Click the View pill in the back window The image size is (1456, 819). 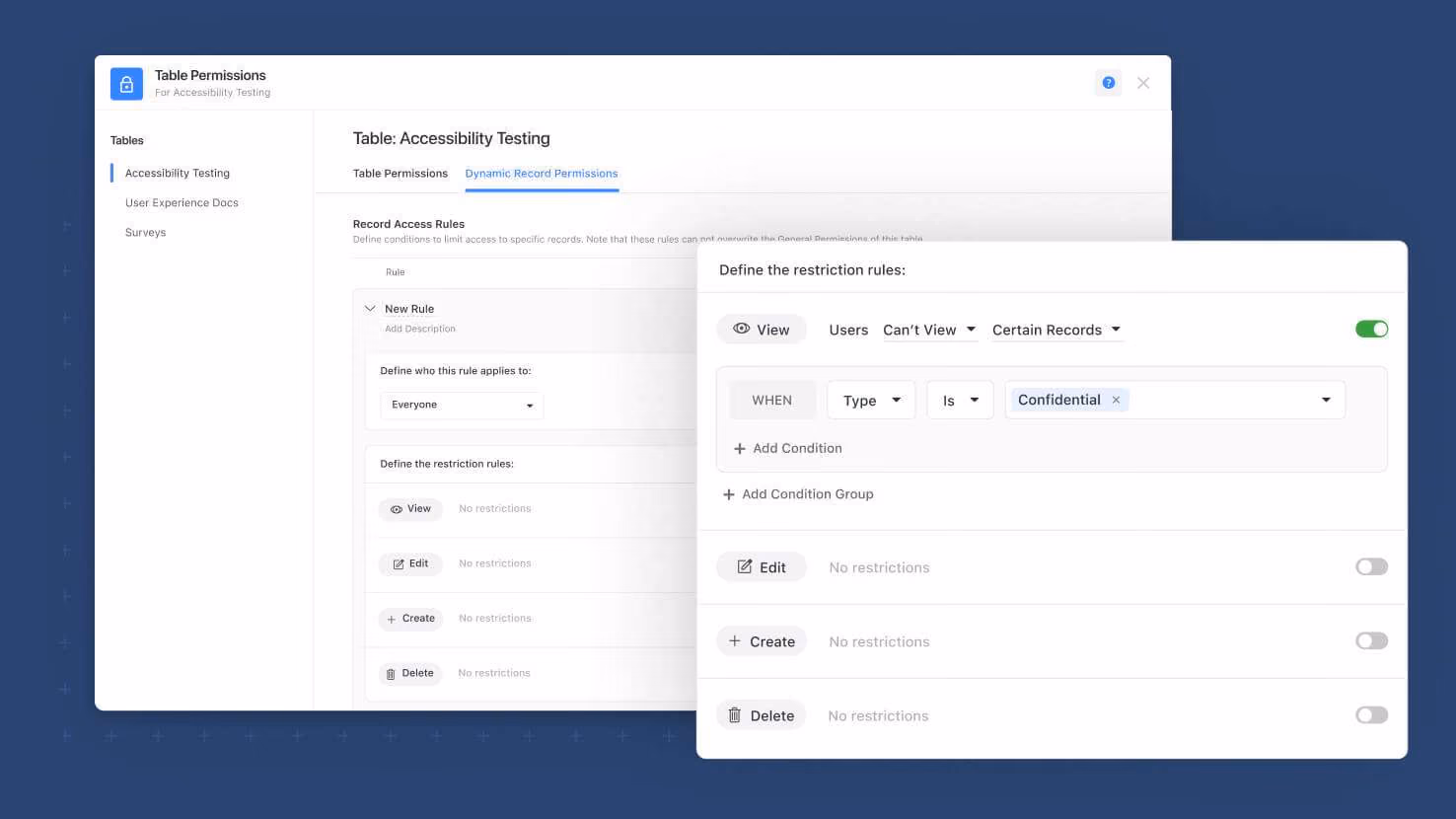(410, 509)
